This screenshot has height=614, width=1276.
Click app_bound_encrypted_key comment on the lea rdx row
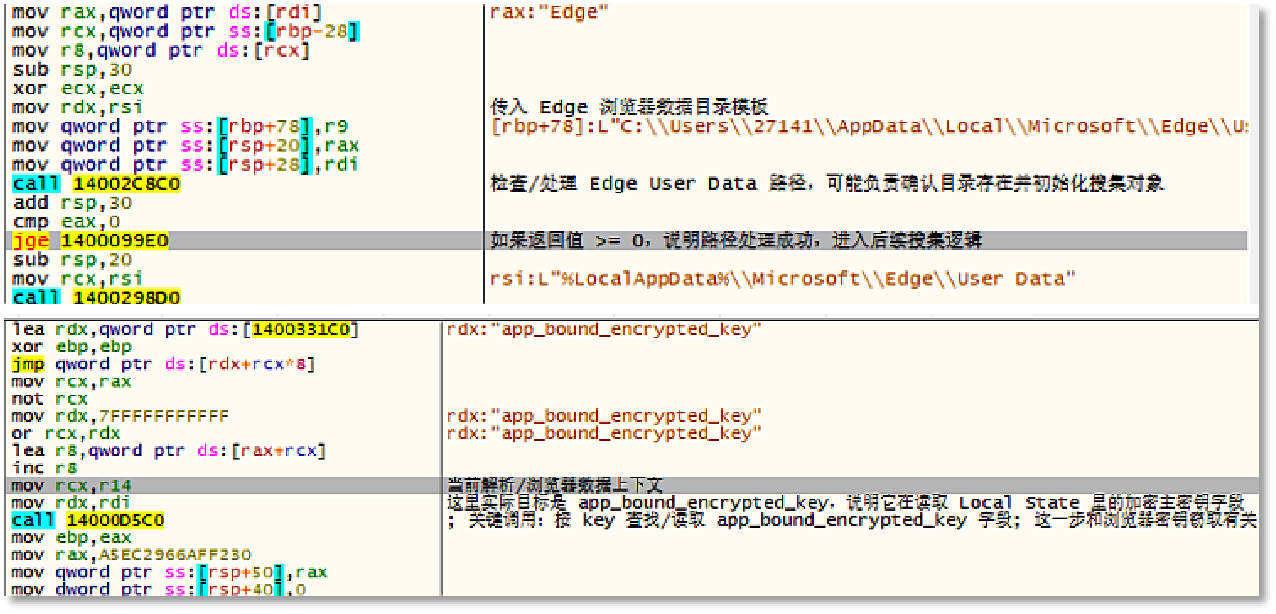point(604,330)
